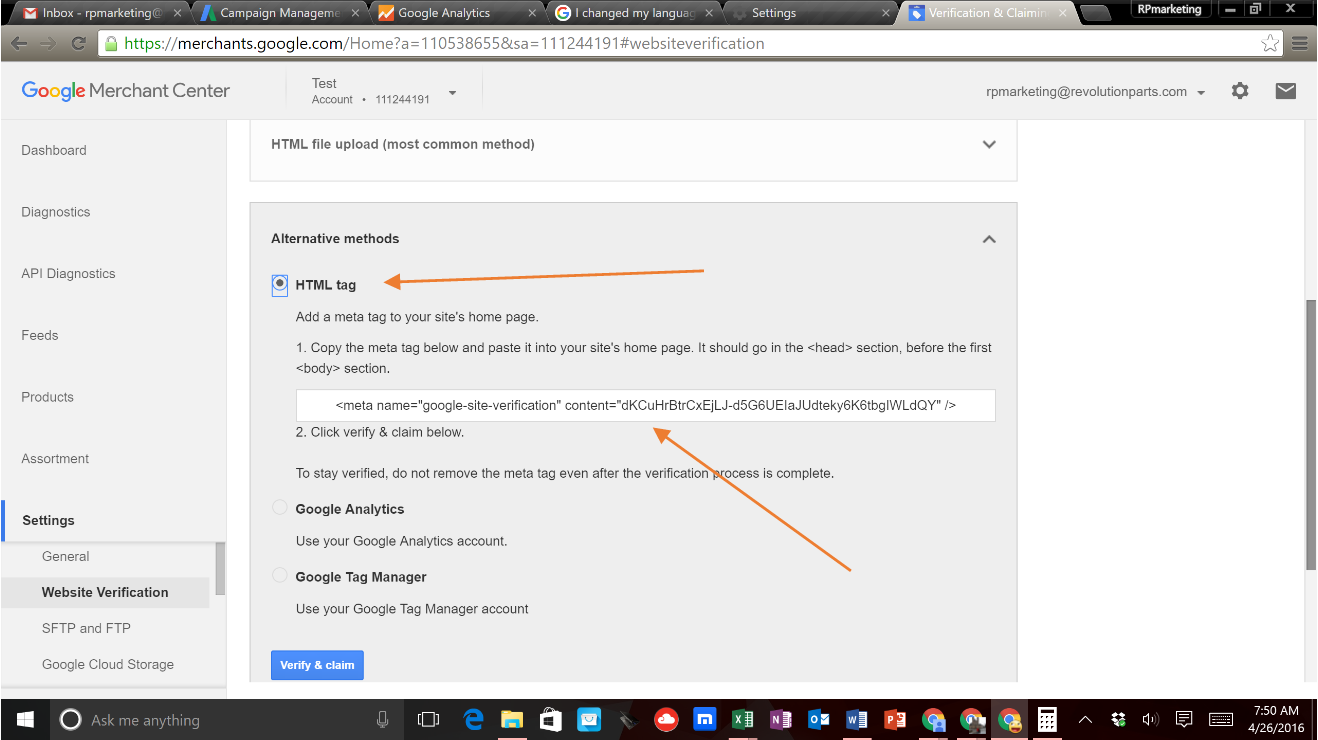
Task: Open the mail envelope icon in header
Action: (x=1286, y=91)
